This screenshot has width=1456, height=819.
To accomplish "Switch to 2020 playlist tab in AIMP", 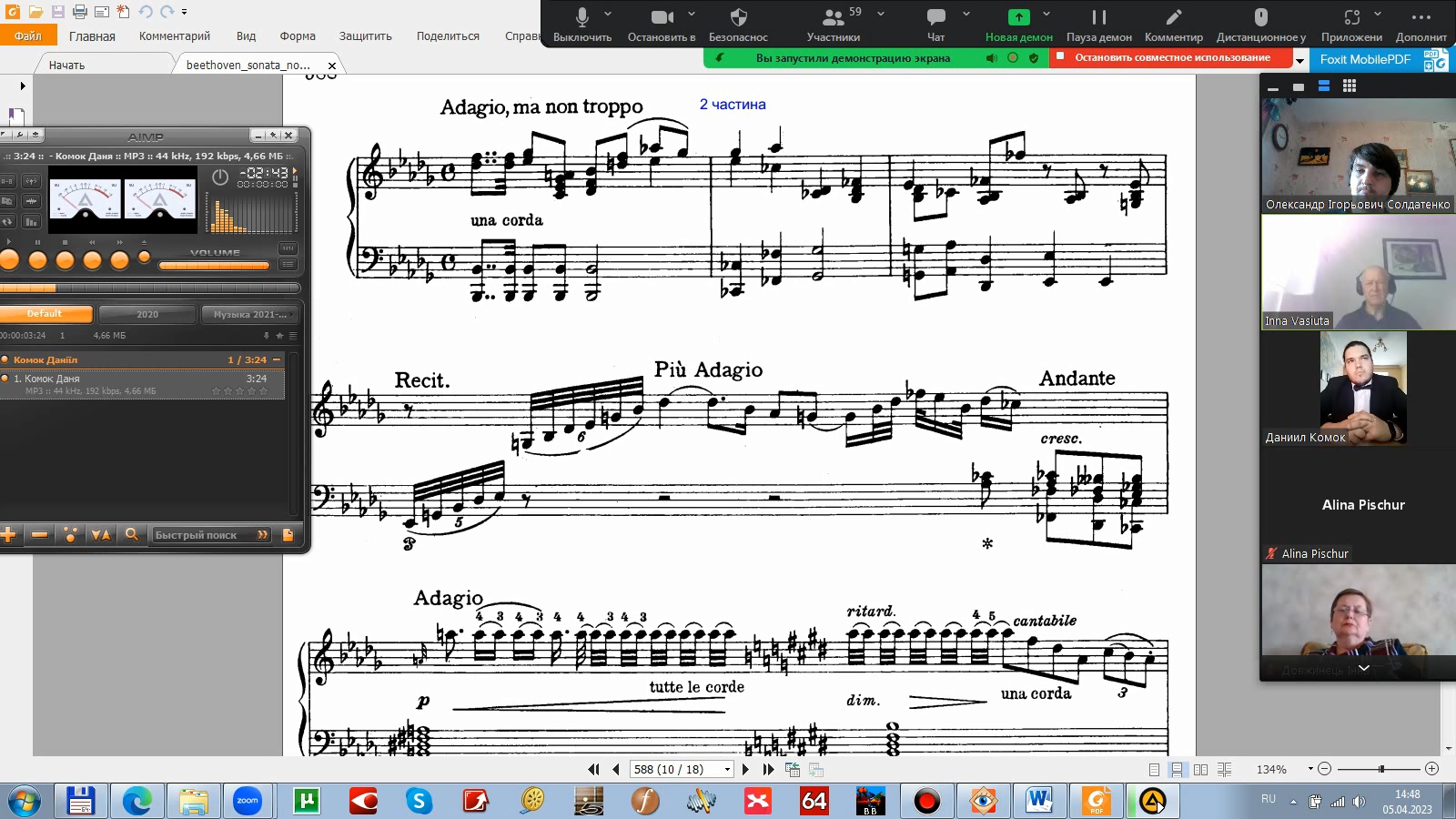I will coord(147,314).
